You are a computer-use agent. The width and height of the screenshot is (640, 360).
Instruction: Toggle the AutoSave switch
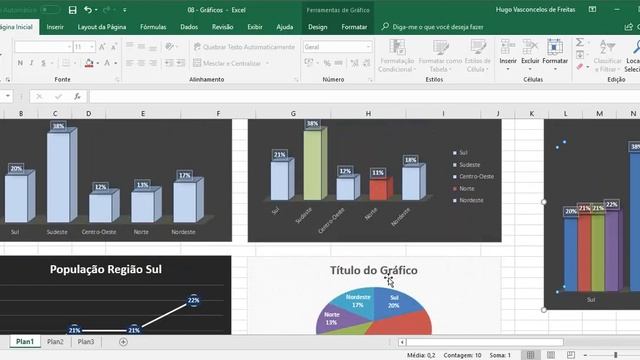coord(51,9)
